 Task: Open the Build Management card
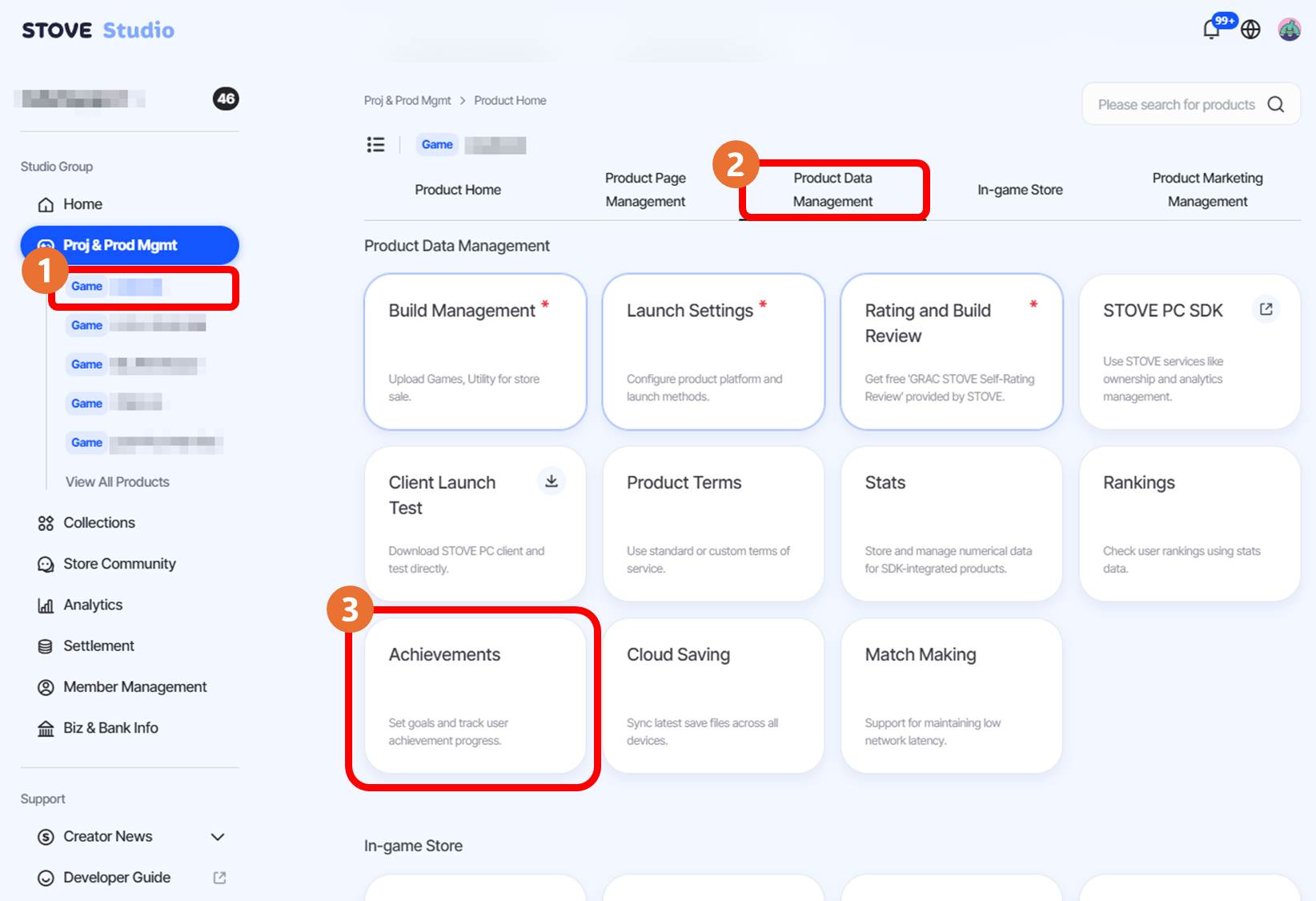(475, 352)
